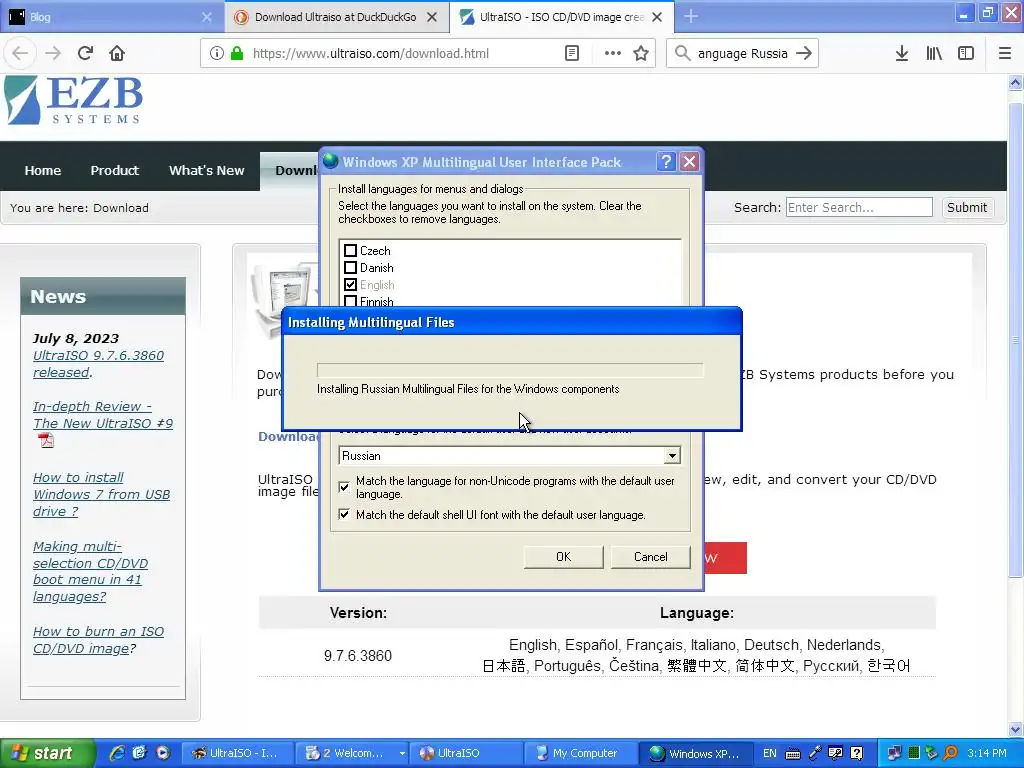Open the Russian default language dropdown
1024x768 pixels.
pos(672,456)
